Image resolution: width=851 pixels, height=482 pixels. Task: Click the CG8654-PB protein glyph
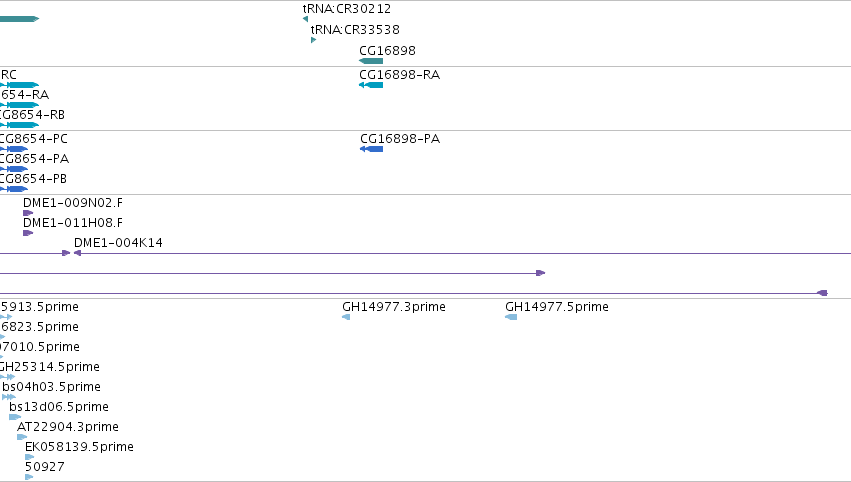(x=14, y=189)
